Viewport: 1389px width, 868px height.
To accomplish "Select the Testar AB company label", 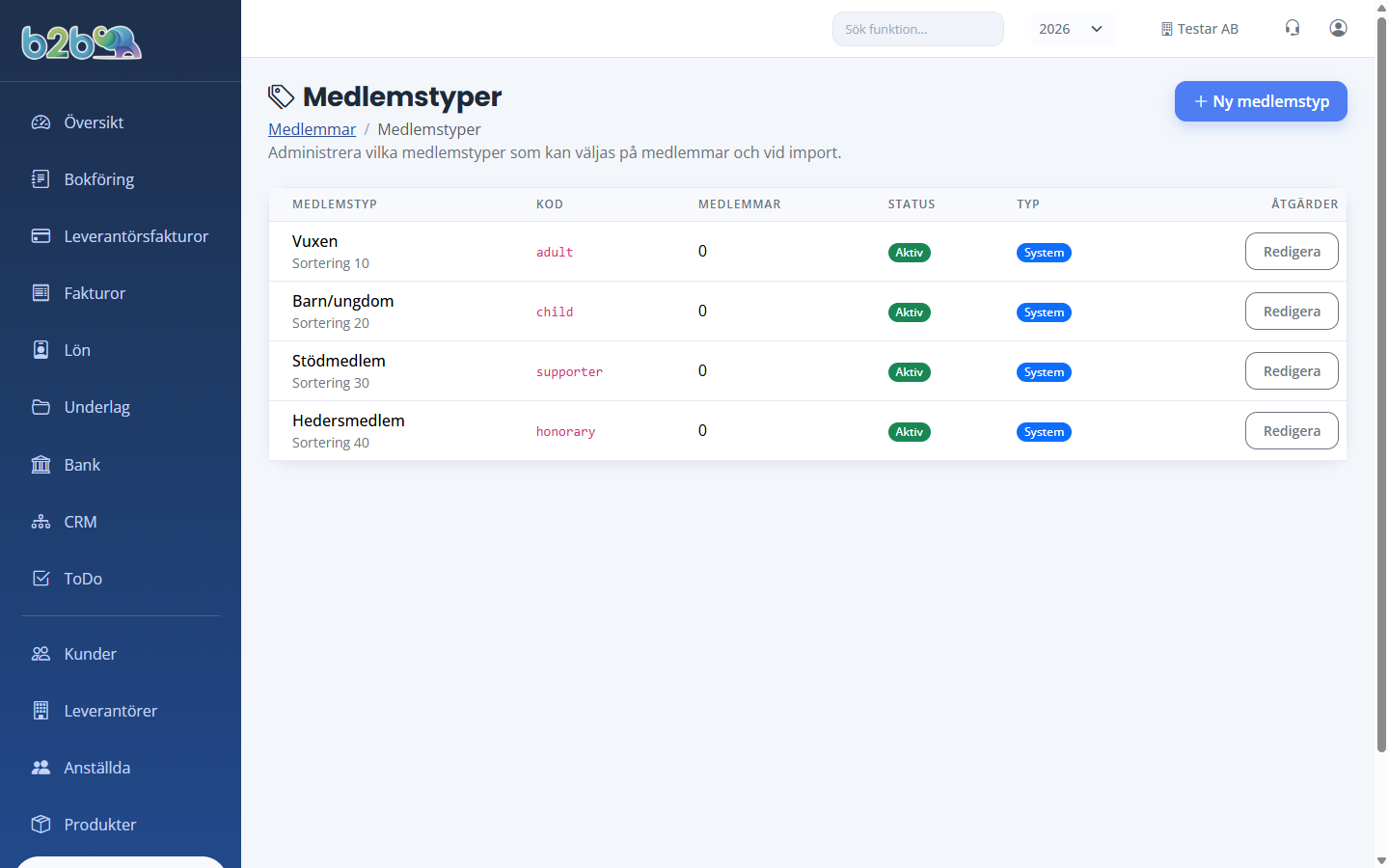I will point(1208,29).
